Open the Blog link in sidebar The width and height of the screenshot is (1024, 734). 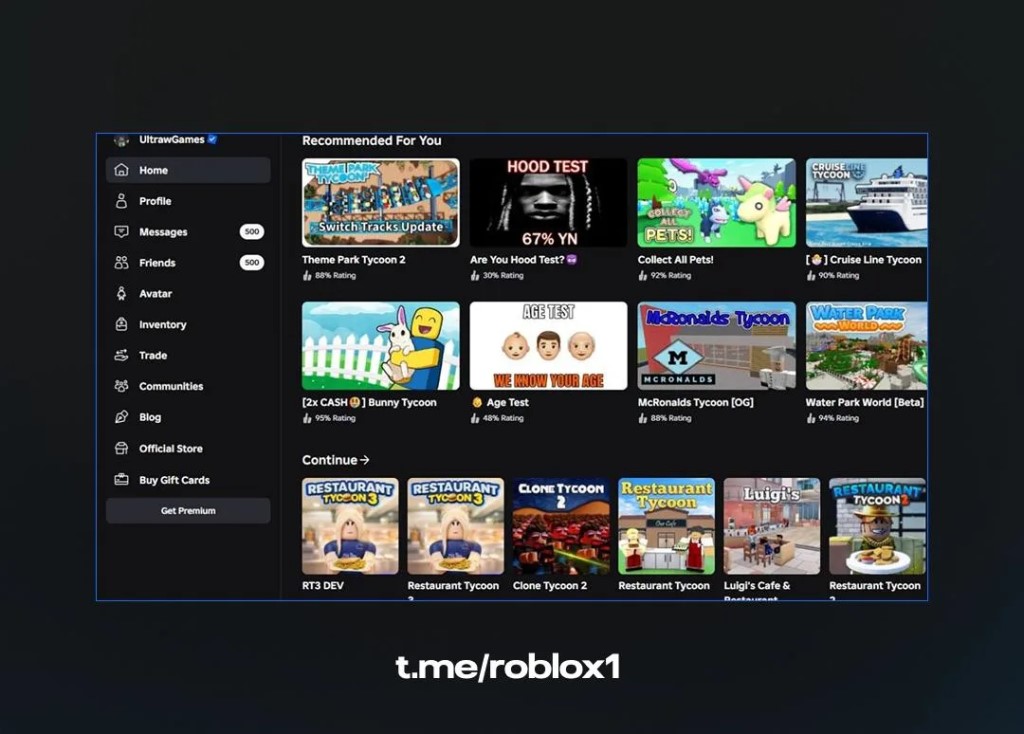click(188, 417)
